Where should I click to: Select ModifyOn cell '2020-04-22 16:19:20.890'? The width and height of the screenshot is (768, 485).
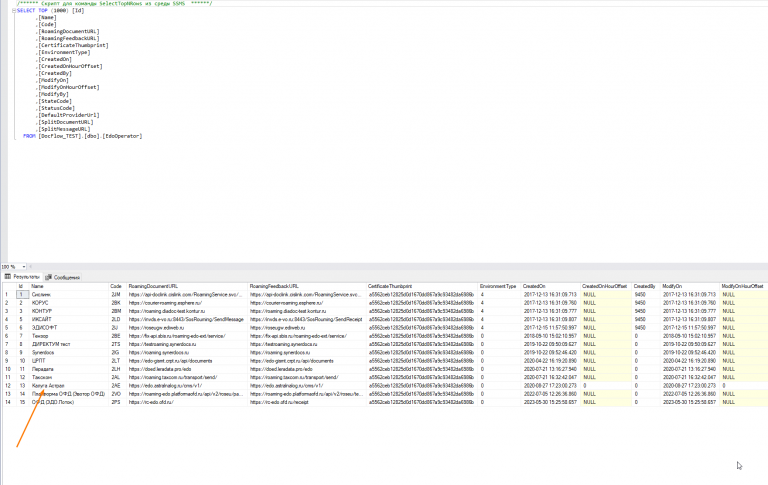pos(690,361)
